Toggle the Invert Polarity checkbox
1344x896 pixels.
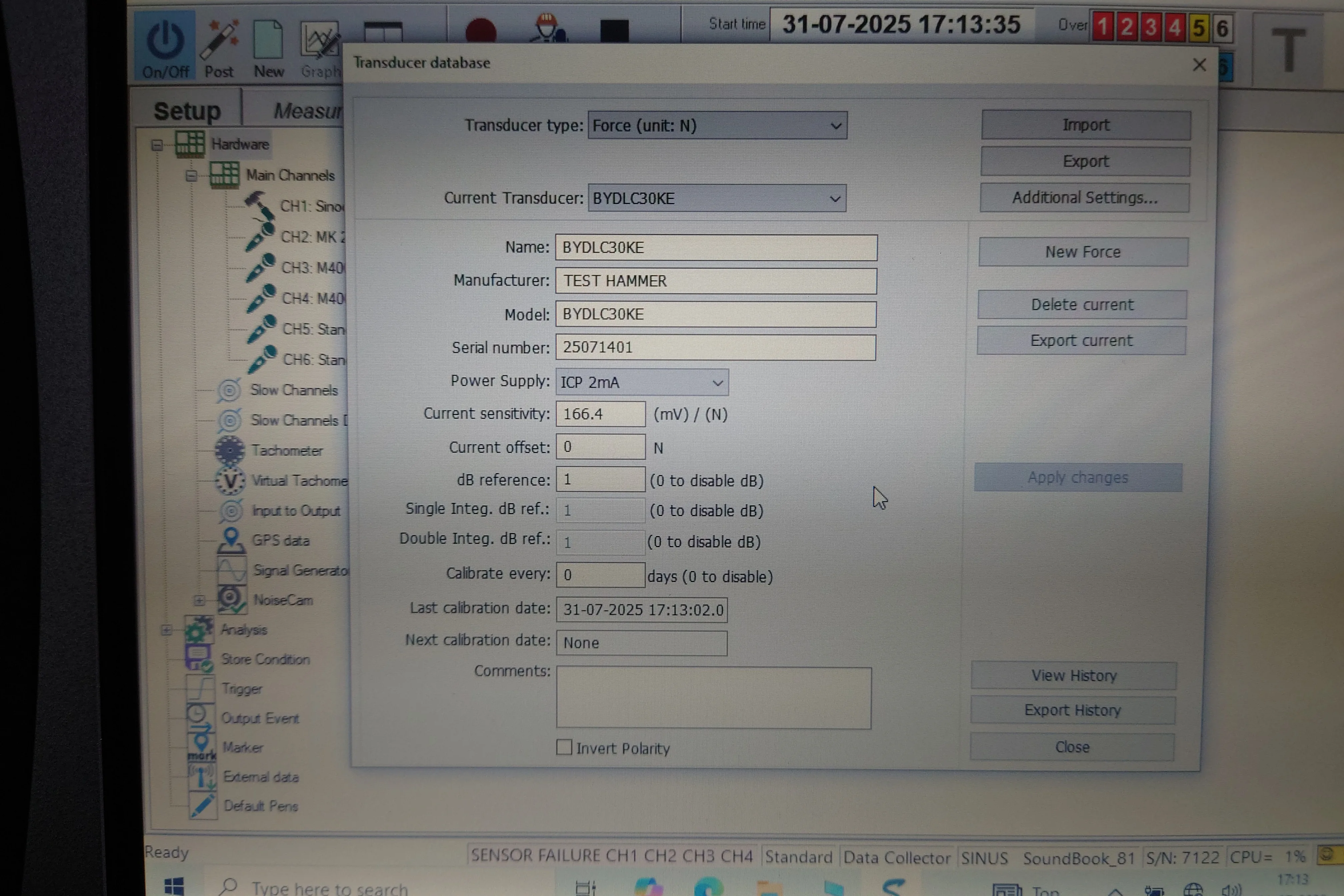(x=564, y=747)
